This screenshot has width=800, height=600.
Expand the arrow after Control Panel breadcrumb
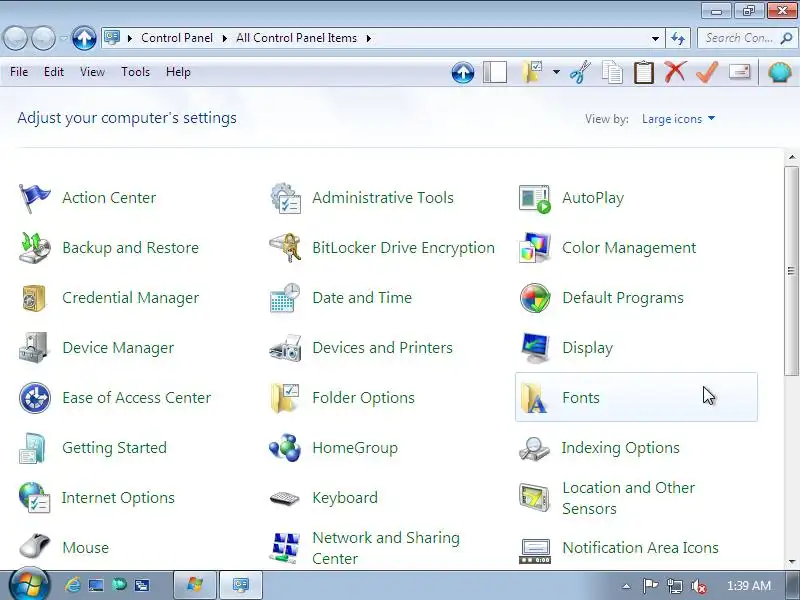[x=224, y=38]
